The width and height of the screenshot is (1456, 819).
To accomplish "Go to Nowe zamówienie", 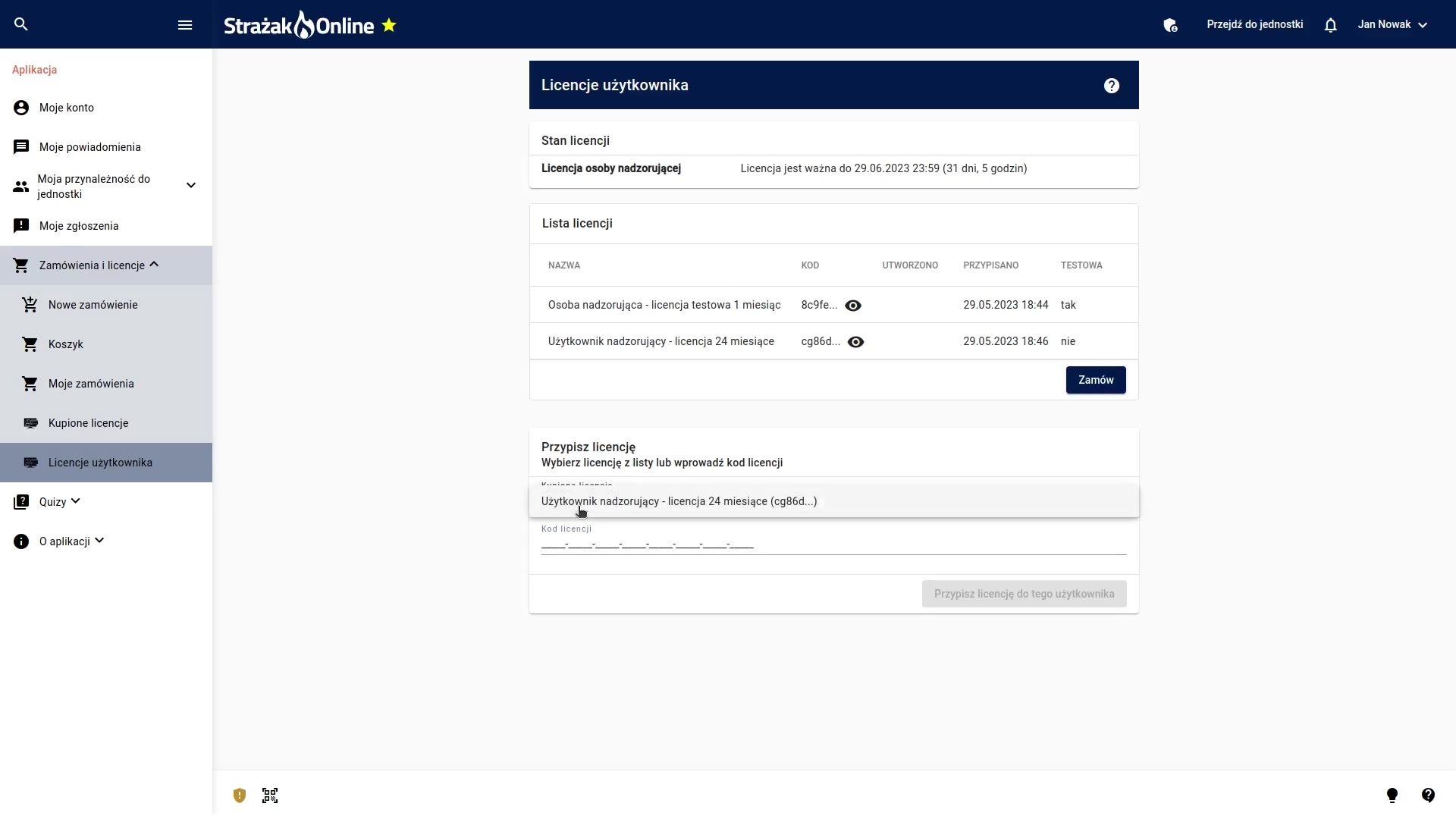I will (x=106, y=305).
